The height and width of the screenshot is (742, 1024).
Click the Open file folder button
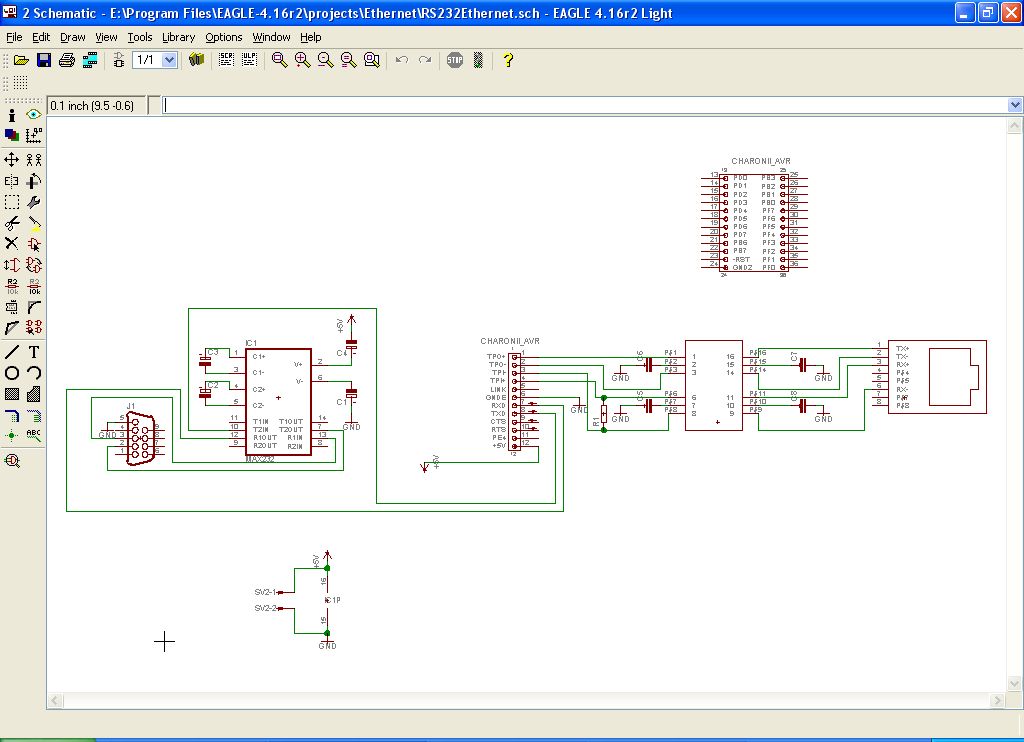point(22,60)
